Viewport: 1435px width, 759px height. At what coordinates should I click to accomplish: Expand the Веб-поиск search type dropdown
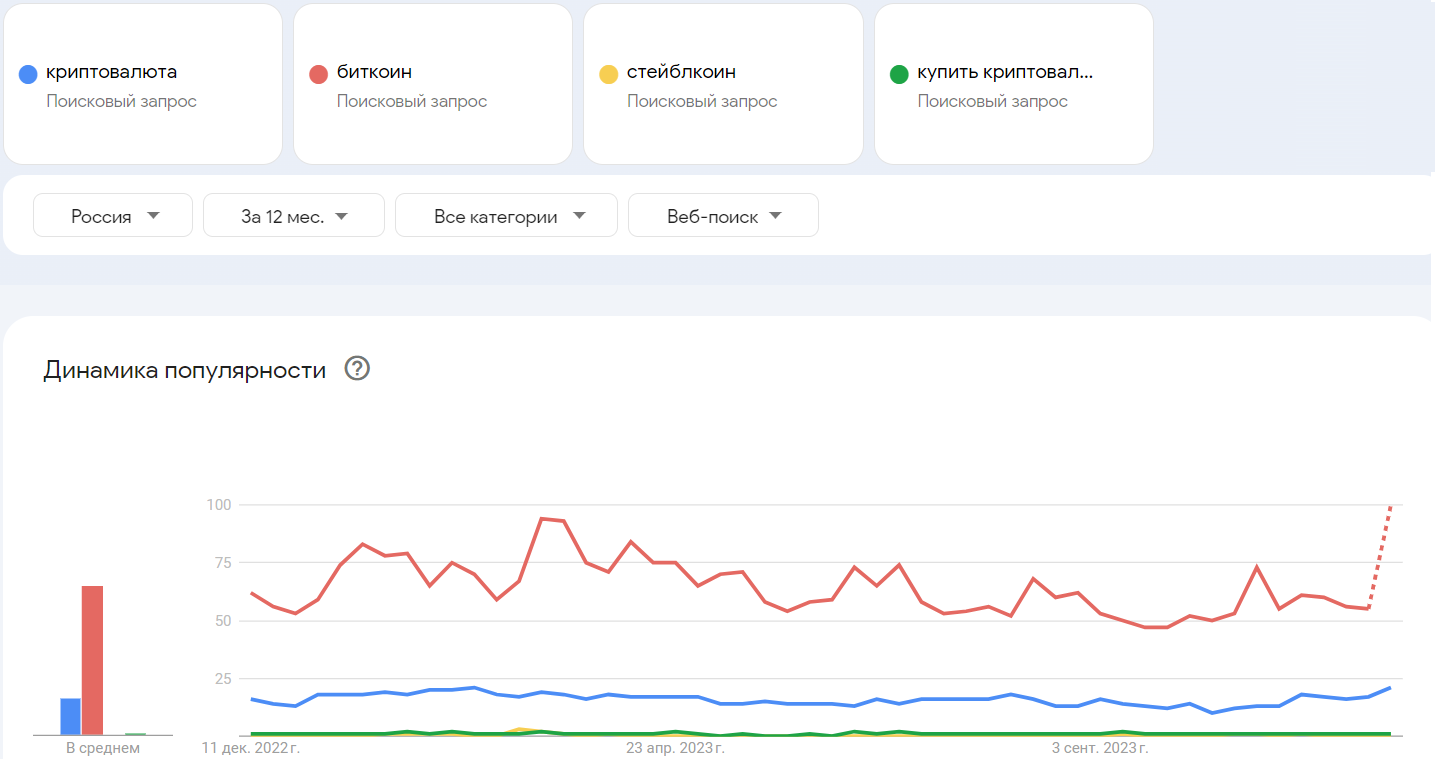click(723, 216)
